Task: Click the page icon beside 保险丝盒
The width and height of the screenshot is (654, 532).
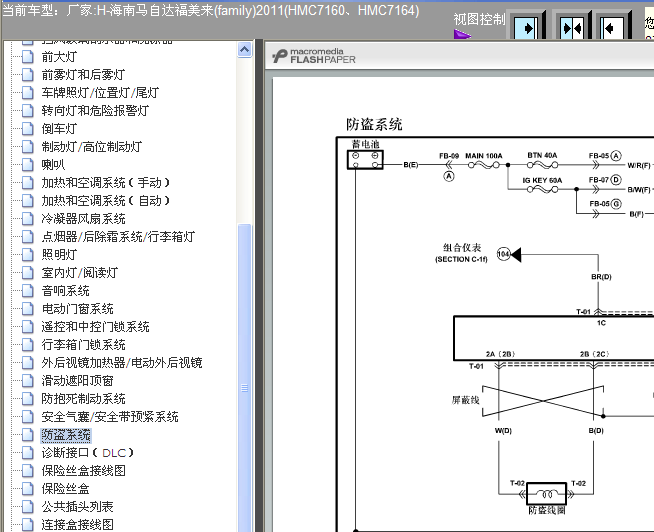Action: [28, 489]
